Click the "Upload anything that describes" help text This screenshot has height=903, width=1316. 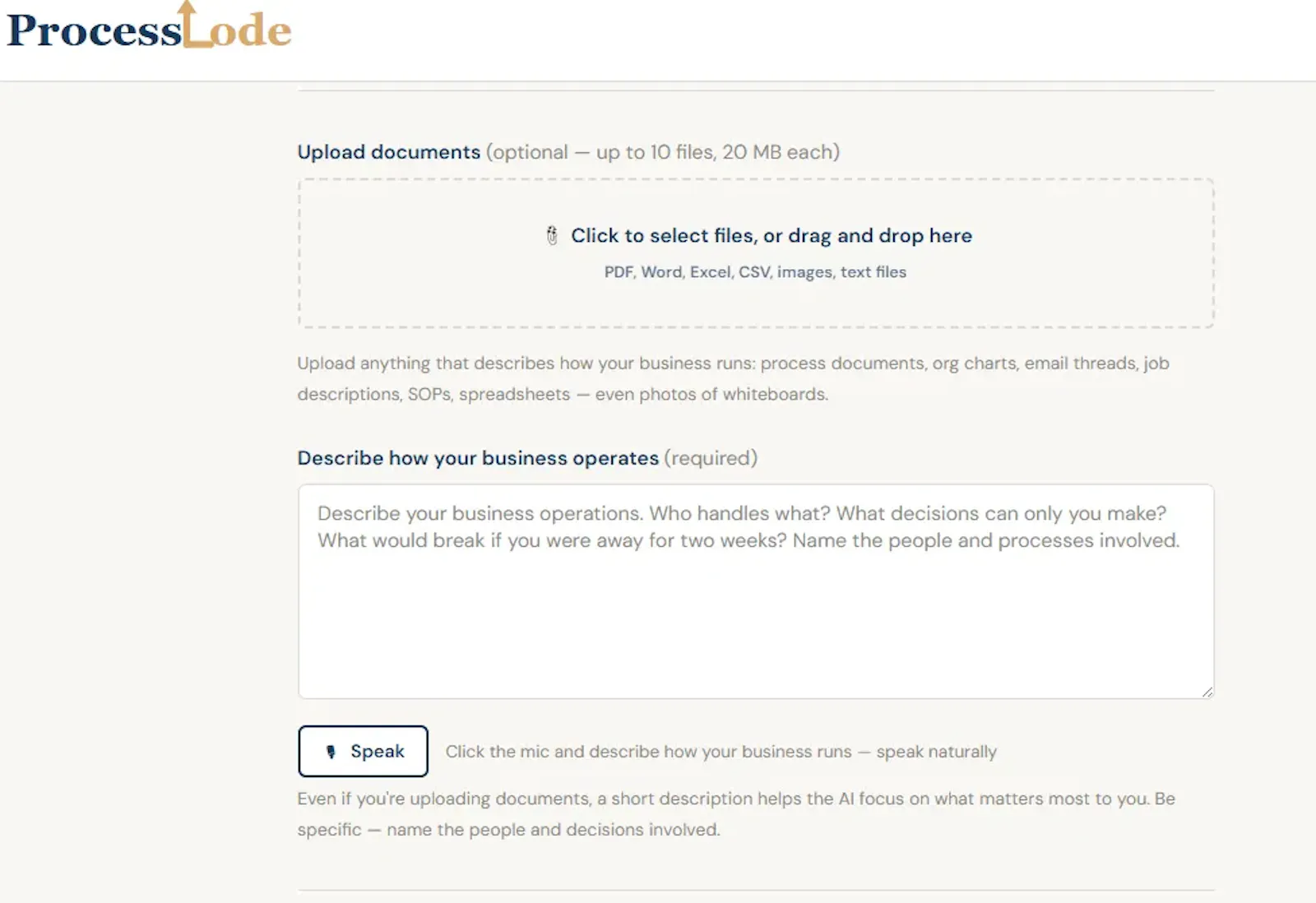[x=733, y=379]
